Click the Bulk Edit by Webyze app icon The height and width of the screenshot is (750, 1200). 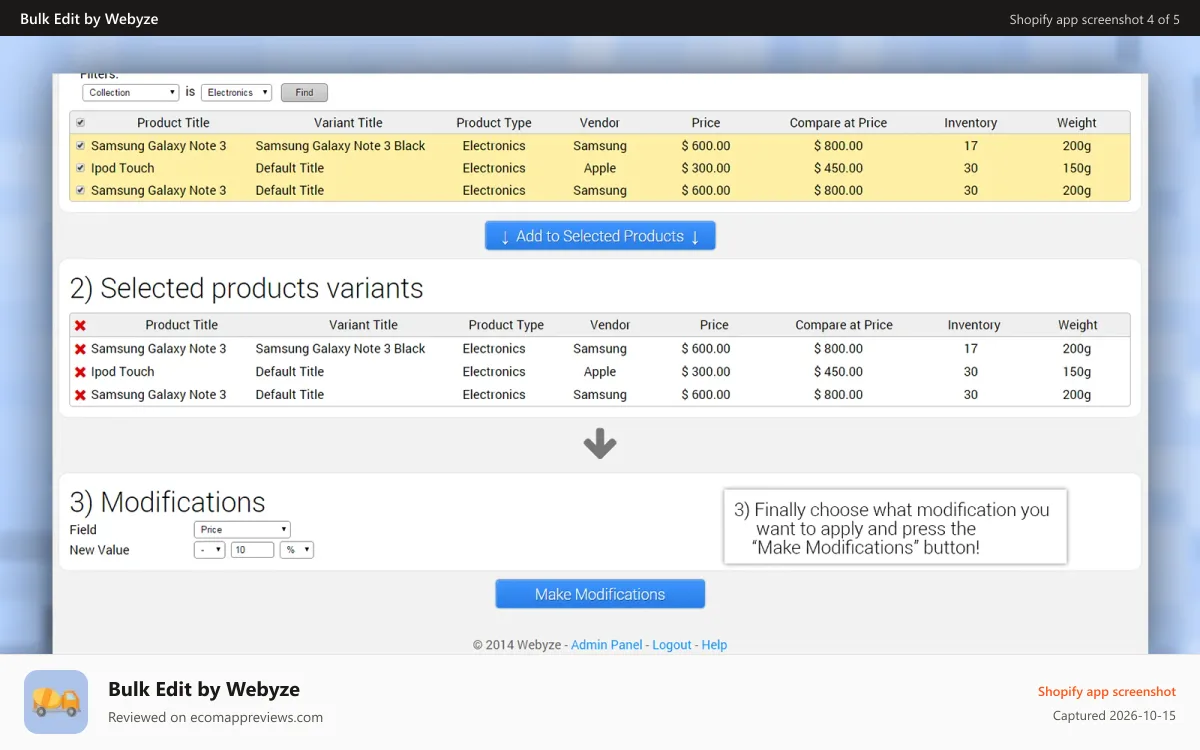point(56,702)
